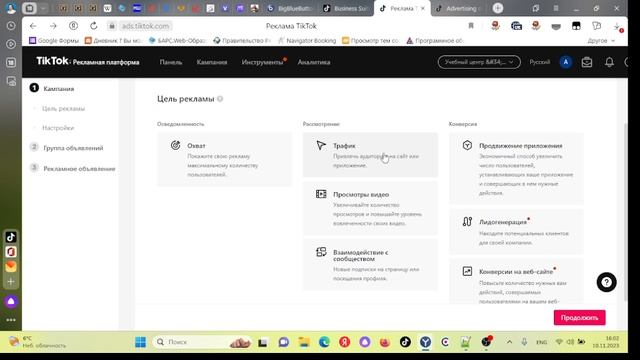Select Конверсии на веб-сайте objective
This screenshot has width=640, height=360.
tap(516, 282)
